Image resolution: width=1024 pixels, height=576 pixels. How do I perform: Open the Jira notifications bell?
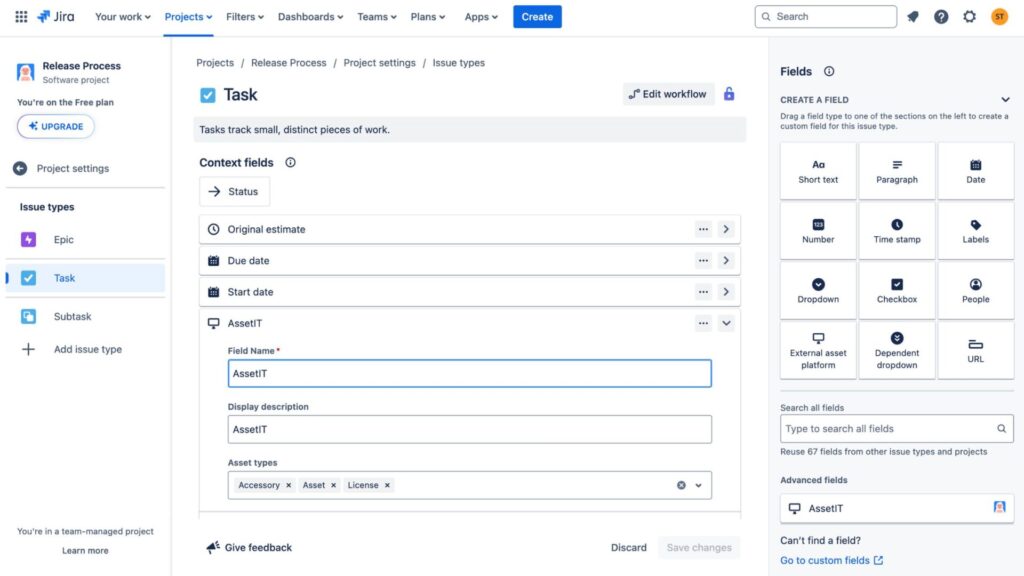click(x=912, y=16)
